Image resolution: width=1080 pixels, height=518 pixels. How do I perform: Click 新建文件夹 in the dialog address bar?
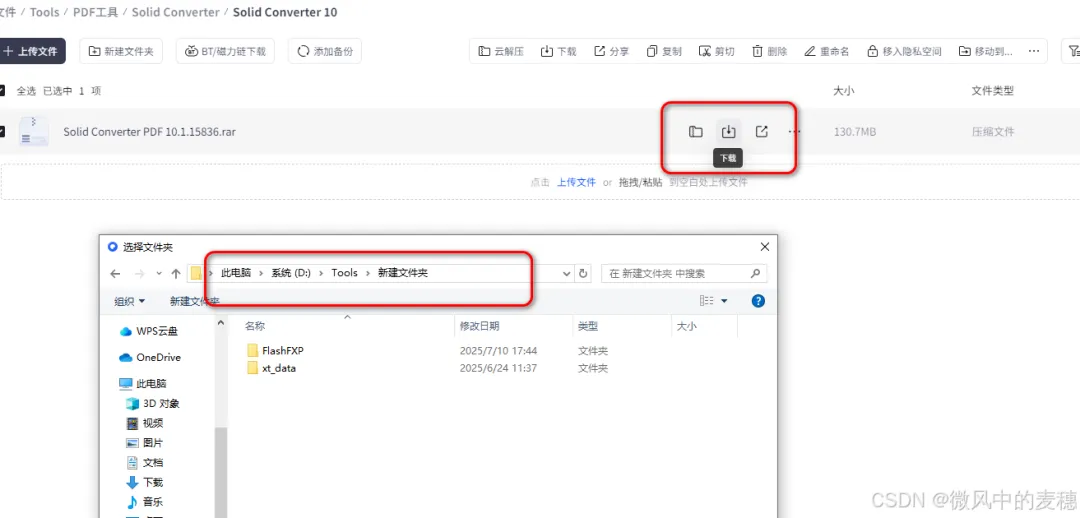pyautogui.click(x=403, y=273)
